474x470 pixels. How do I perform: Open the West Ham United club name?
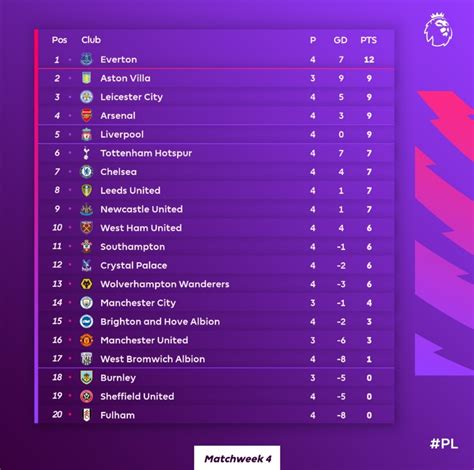point(141,228)
